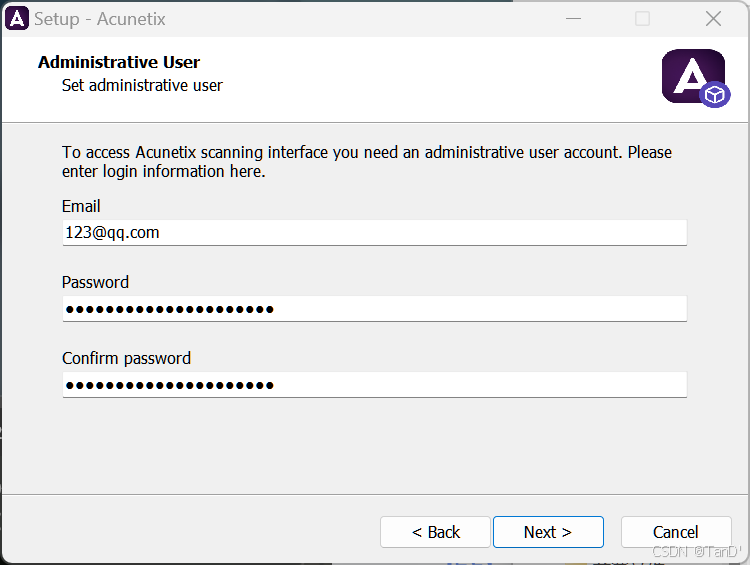The image size is (750, 565).
Task: Minimize the Setup - Acunetix window
Action: (573, 19)
